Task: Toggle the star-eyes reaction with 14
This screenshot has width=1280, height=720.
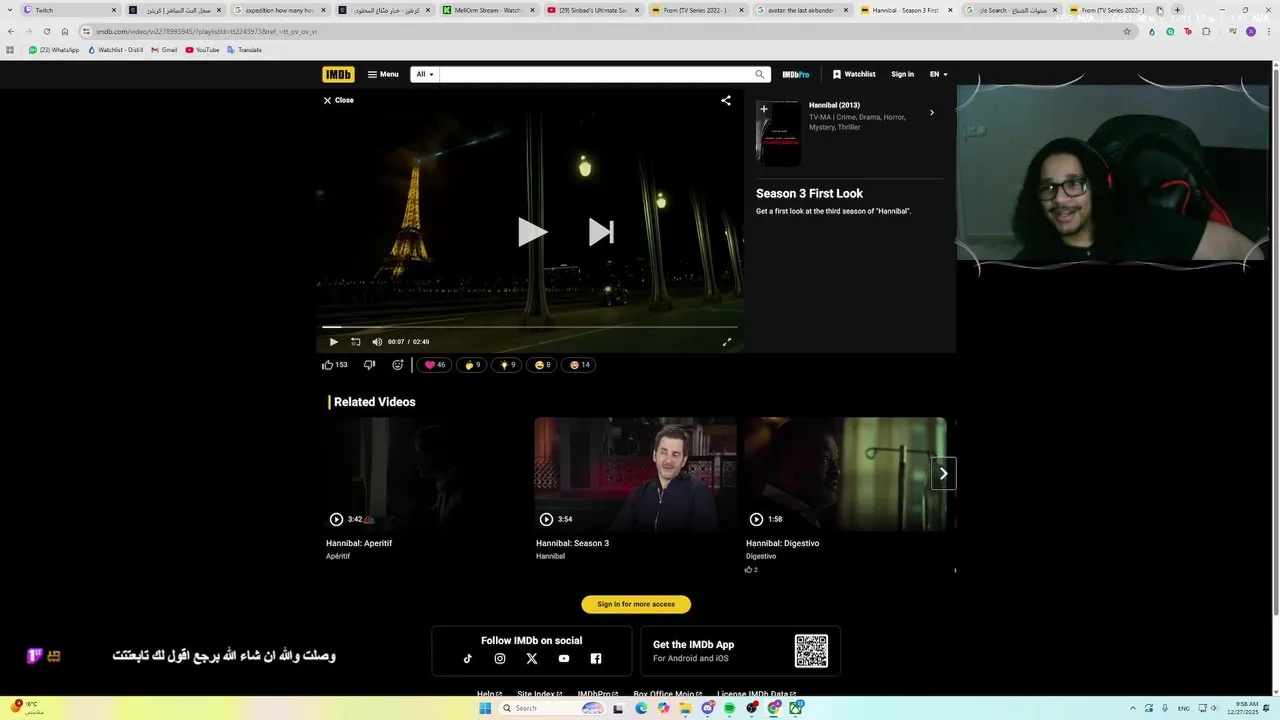Action: click(x=578, y=365)
